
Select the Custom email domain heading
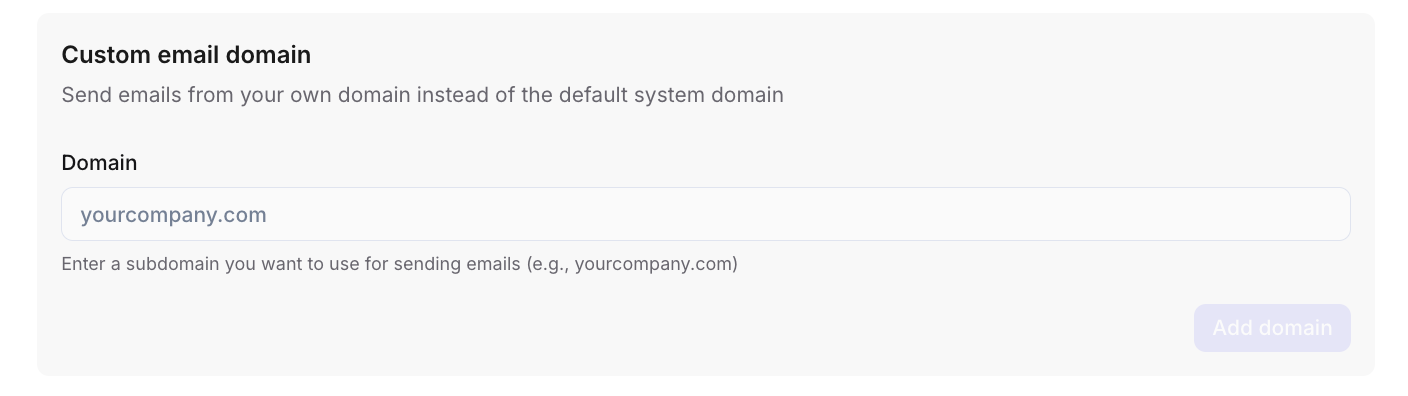186,55
